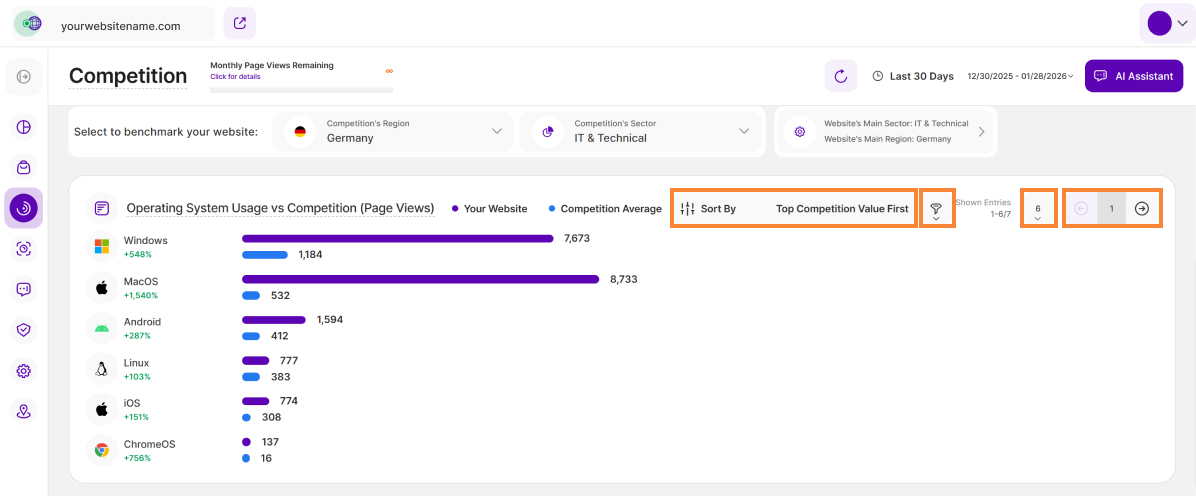Open the Competition's Region Germany dropdown
The image size is (1196, 496).
pos(393,131)
